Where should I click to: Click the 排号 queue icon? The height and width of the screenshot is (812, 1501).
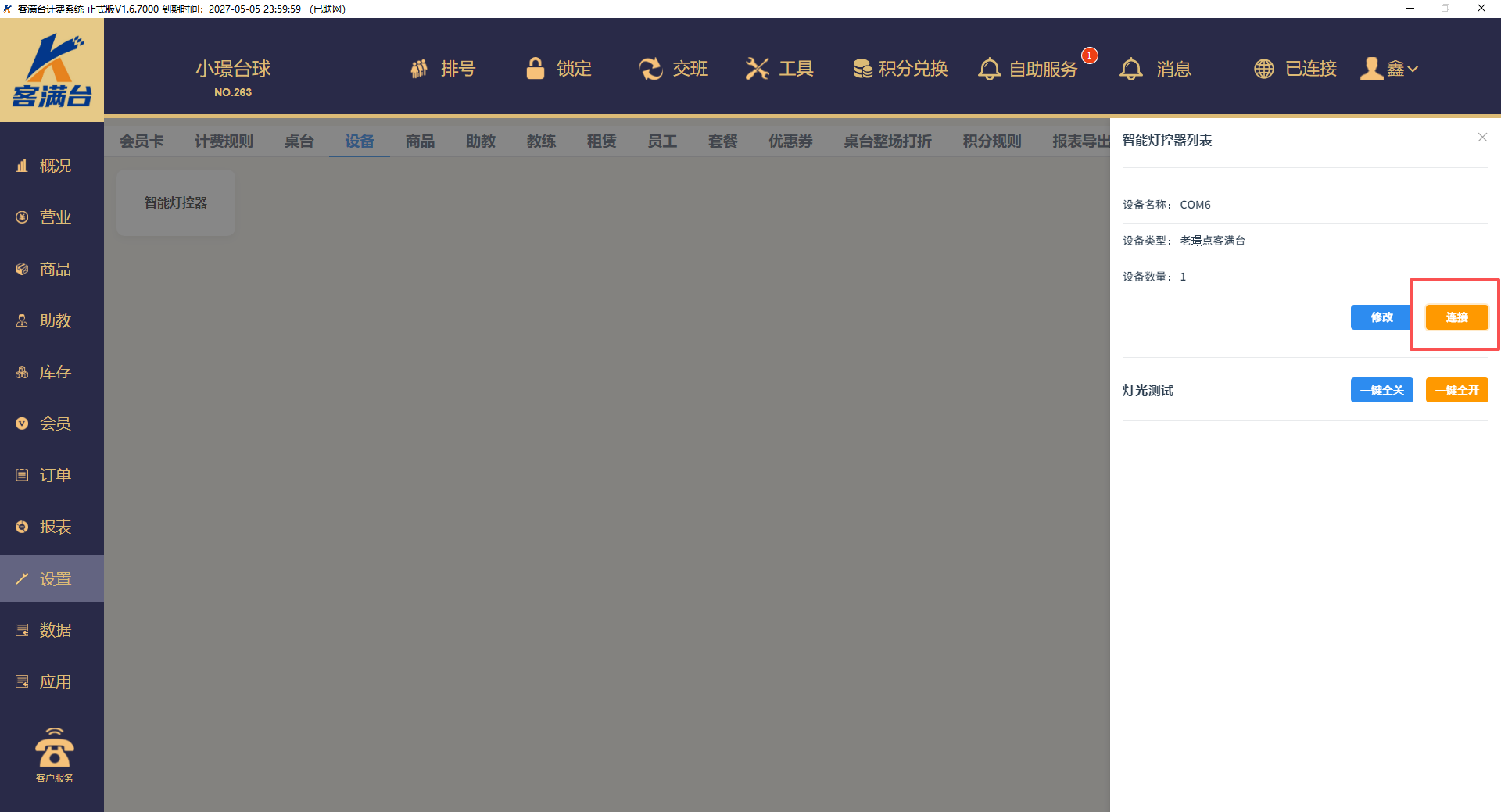[420, 69]
